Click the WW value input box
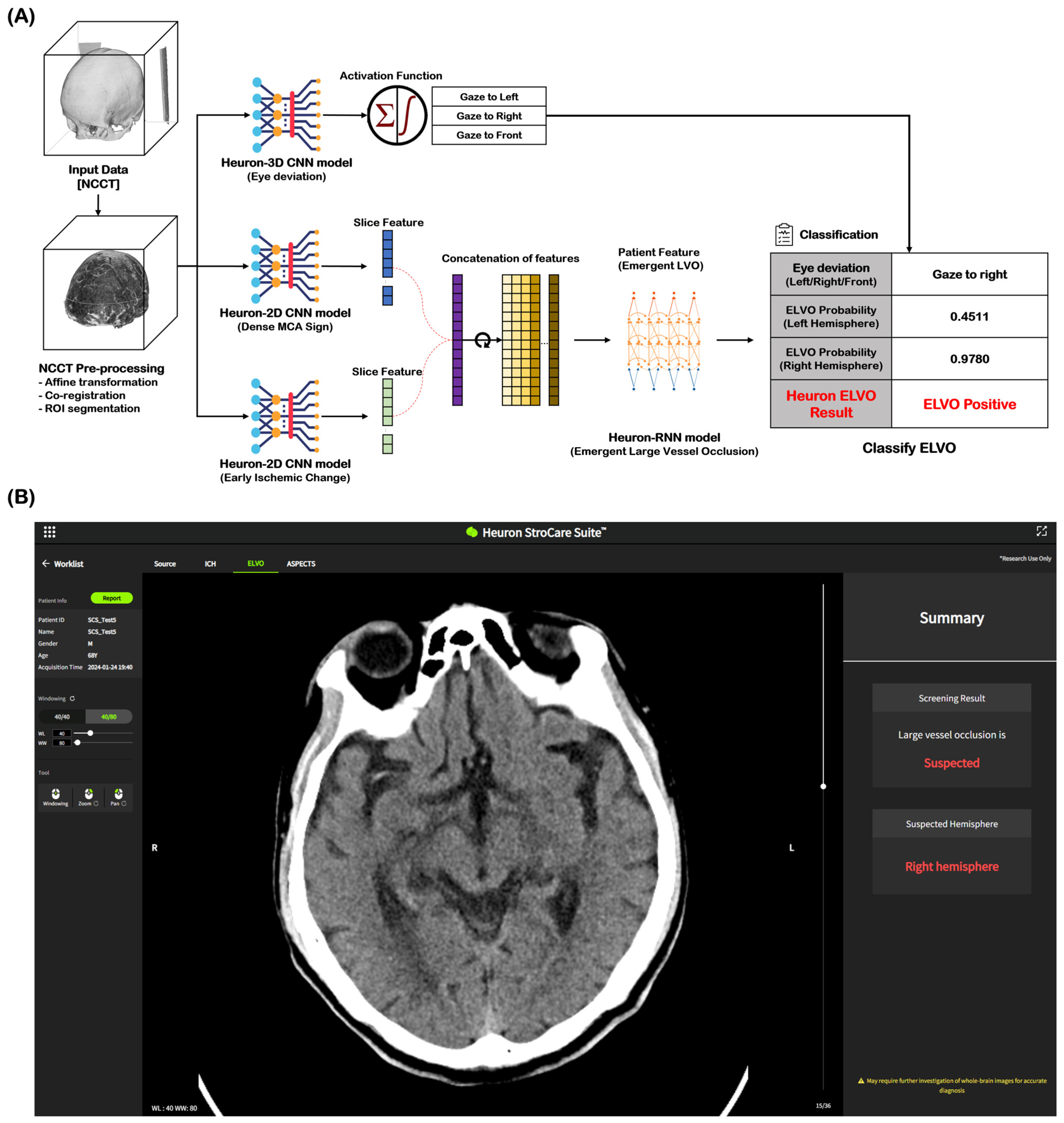1064x1123 pixels. tap(62, 743)
